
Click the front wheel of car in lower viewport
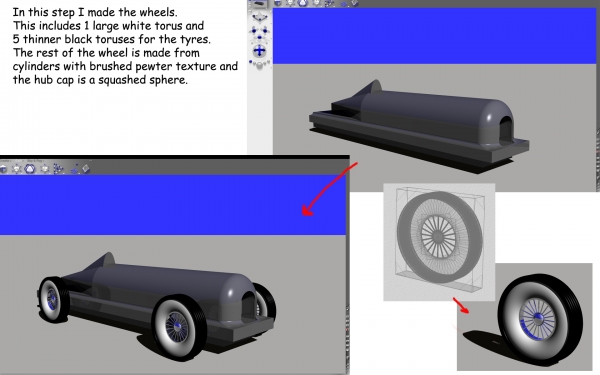pos(179,327)
